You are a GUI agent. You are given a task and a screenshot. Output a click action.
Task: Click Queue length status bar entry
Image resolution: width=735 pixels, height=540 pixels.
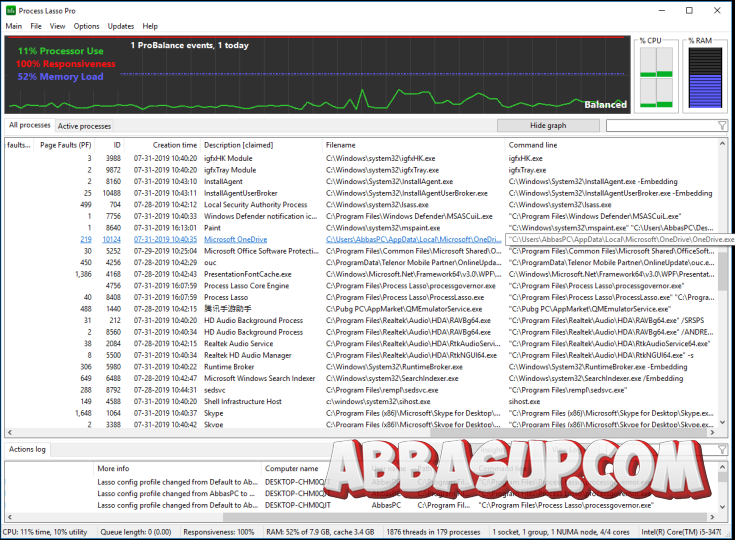pyautogui.click(x=135, y=532)
